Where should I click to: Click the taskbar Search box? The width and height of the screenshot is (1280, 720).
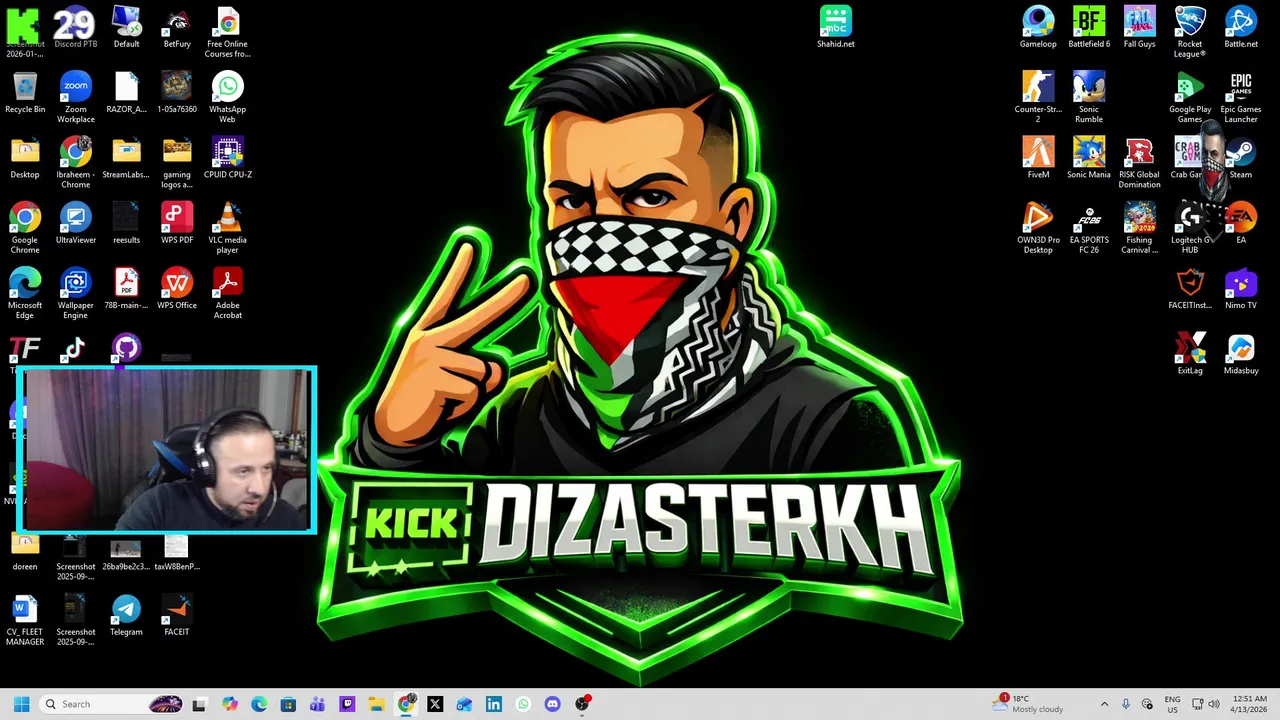coord(112,704)
